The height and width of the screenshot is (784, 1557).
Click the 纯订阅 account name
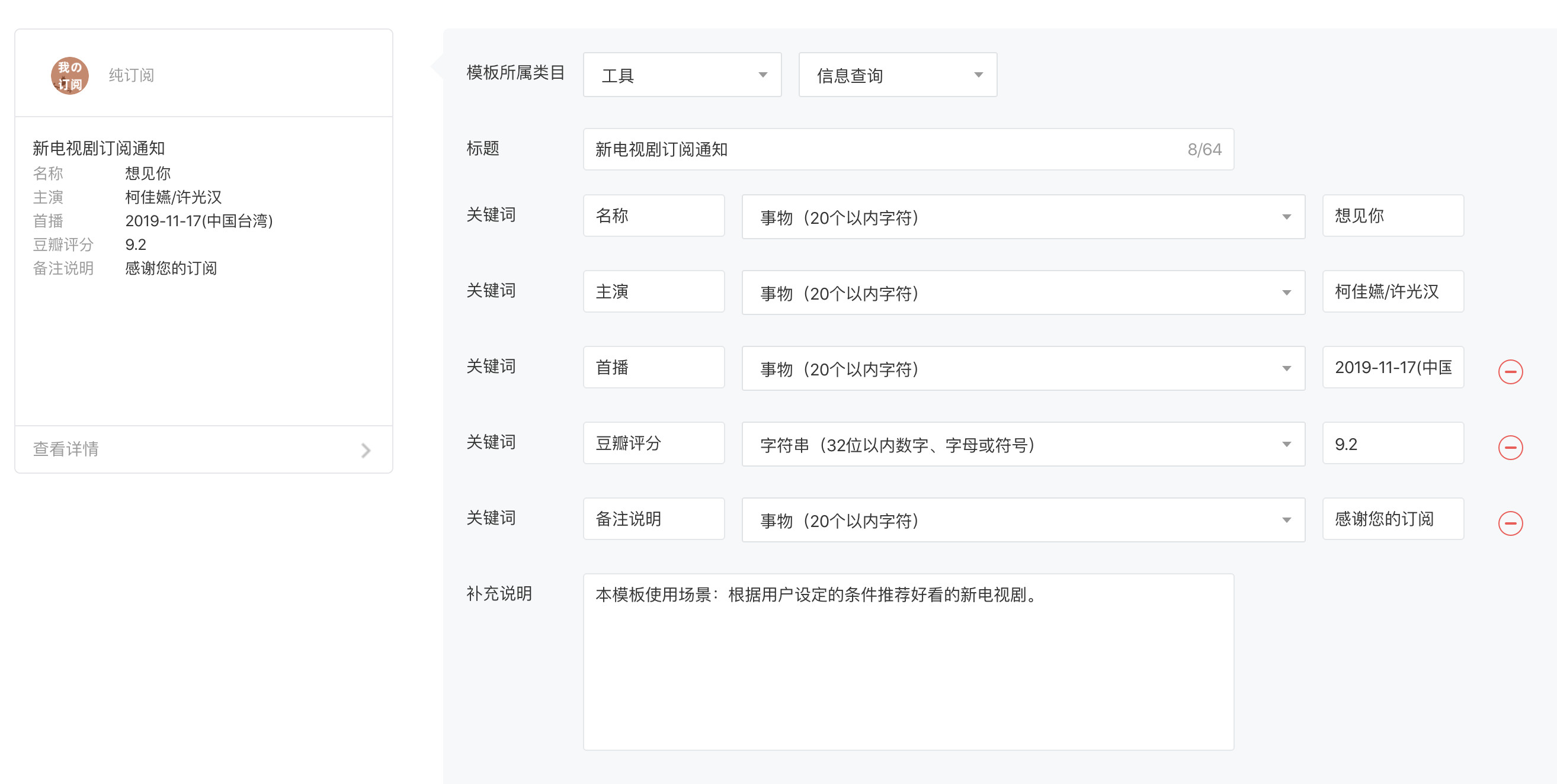click(x=131, y=76)
